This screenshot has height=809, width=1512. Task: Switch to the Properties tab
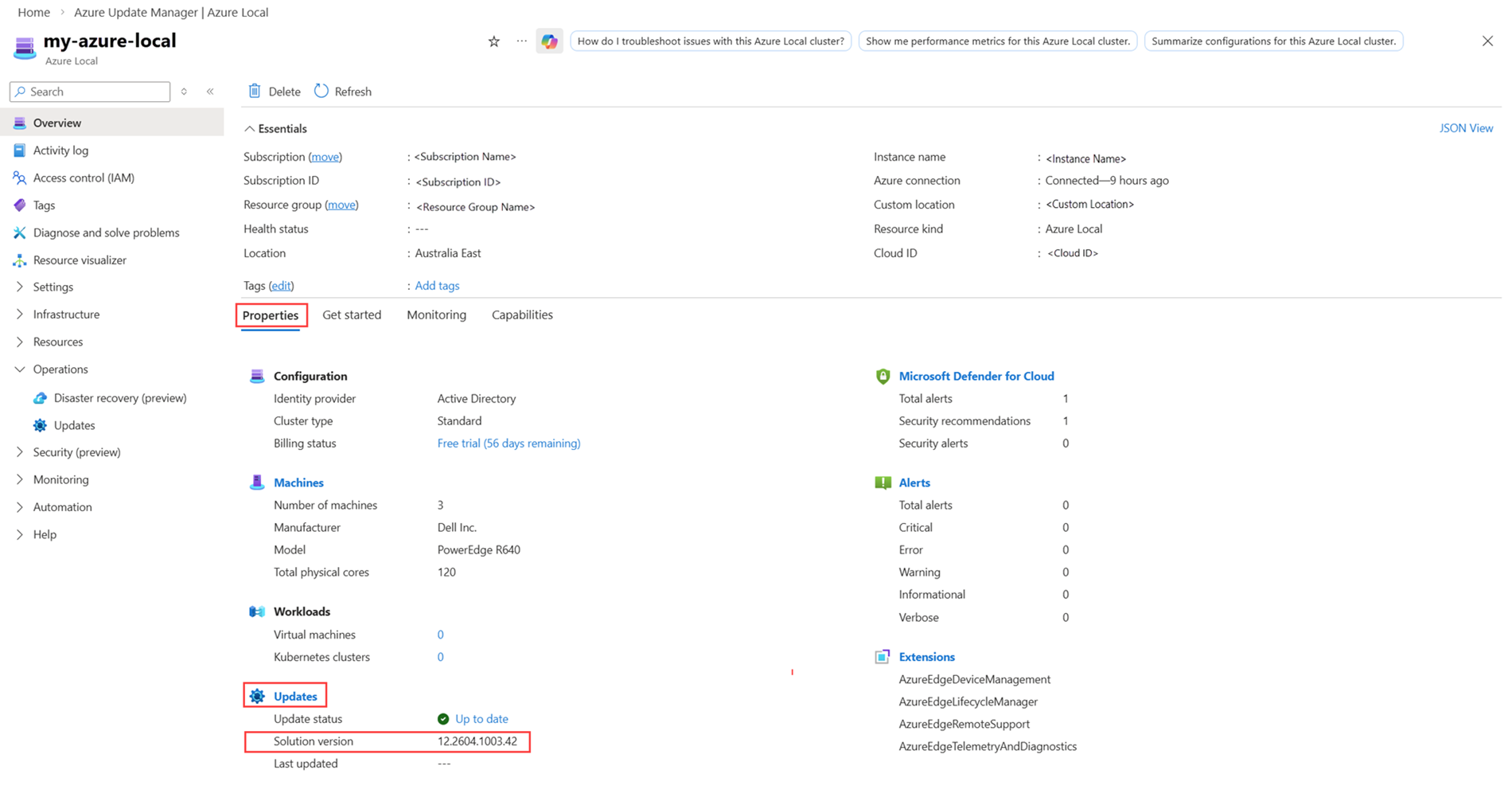(271, 315)
